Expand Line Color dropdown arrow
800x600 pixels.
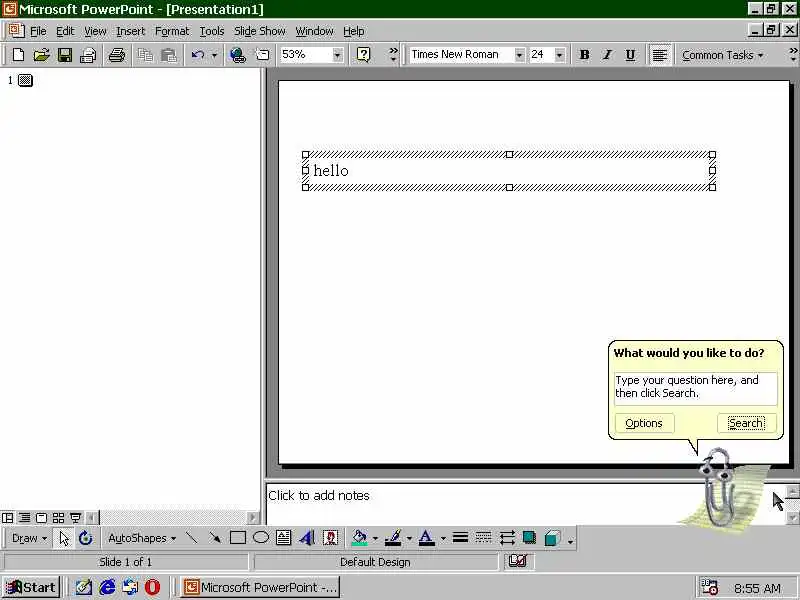tap(409, 538)
